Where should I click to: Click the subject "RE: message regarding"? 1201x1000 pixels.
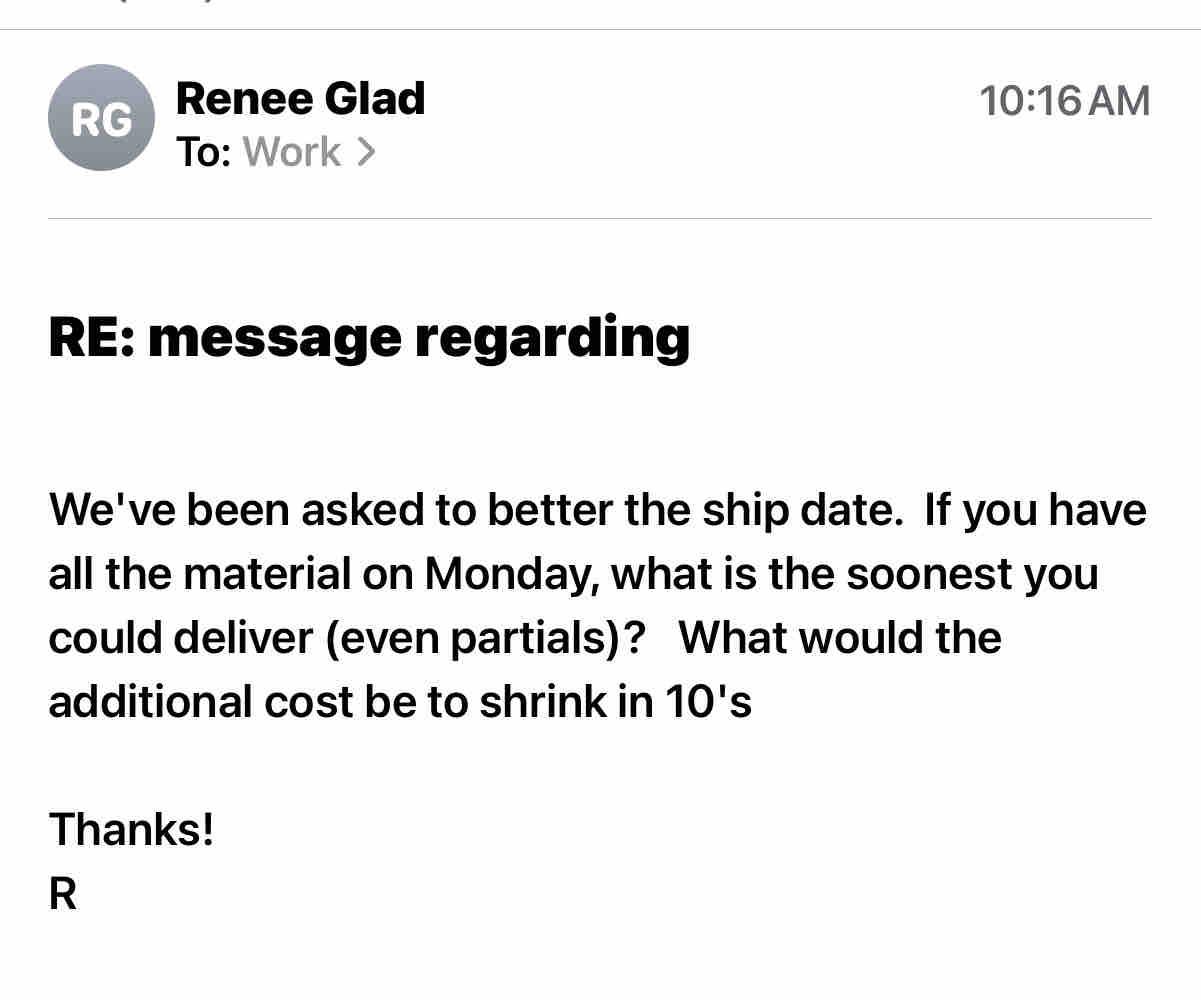pos(369,337)
